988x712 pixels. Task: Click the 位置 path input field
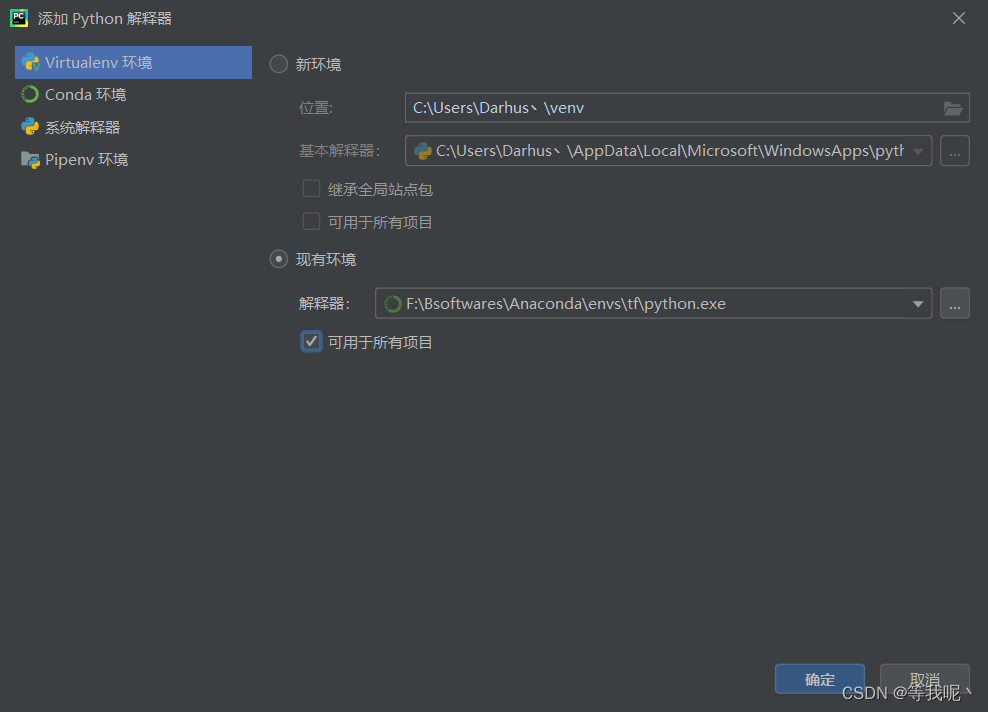click(x=687, y=108)
